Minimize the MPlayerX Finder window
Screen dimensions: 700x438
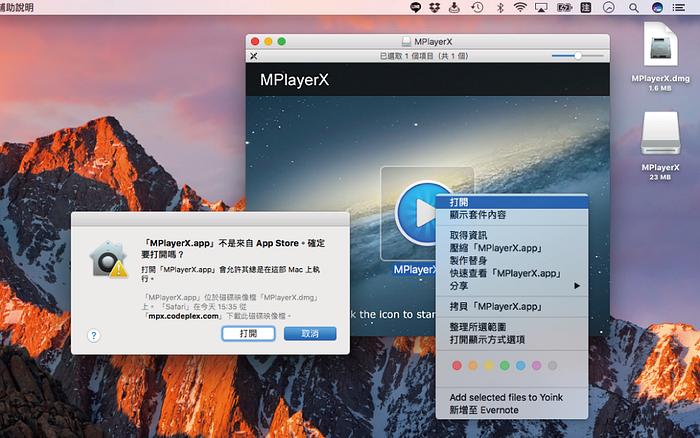[x=268, y=42]
